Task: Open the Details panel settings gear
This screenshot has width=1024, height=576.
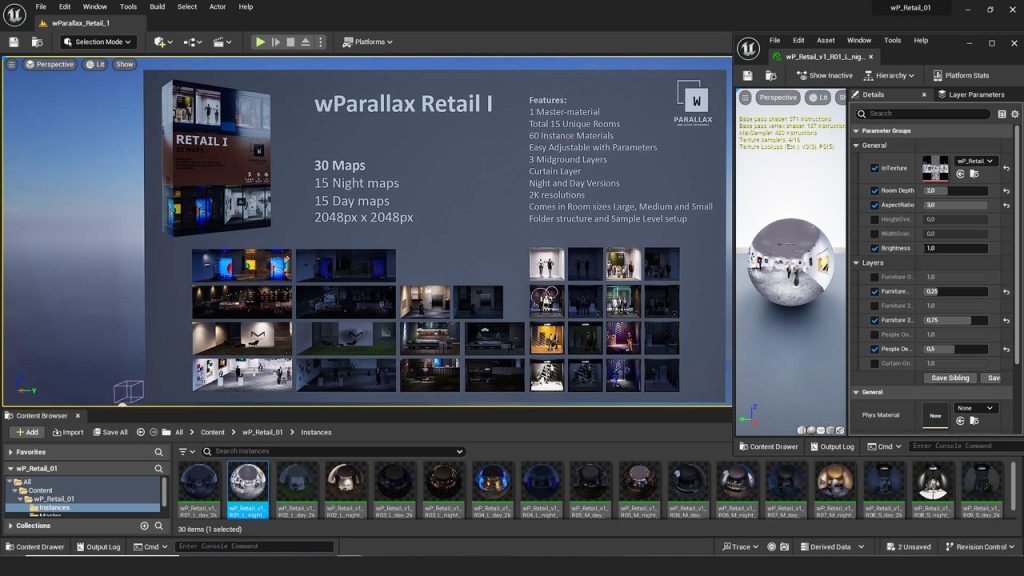Action: [1015, 114]
